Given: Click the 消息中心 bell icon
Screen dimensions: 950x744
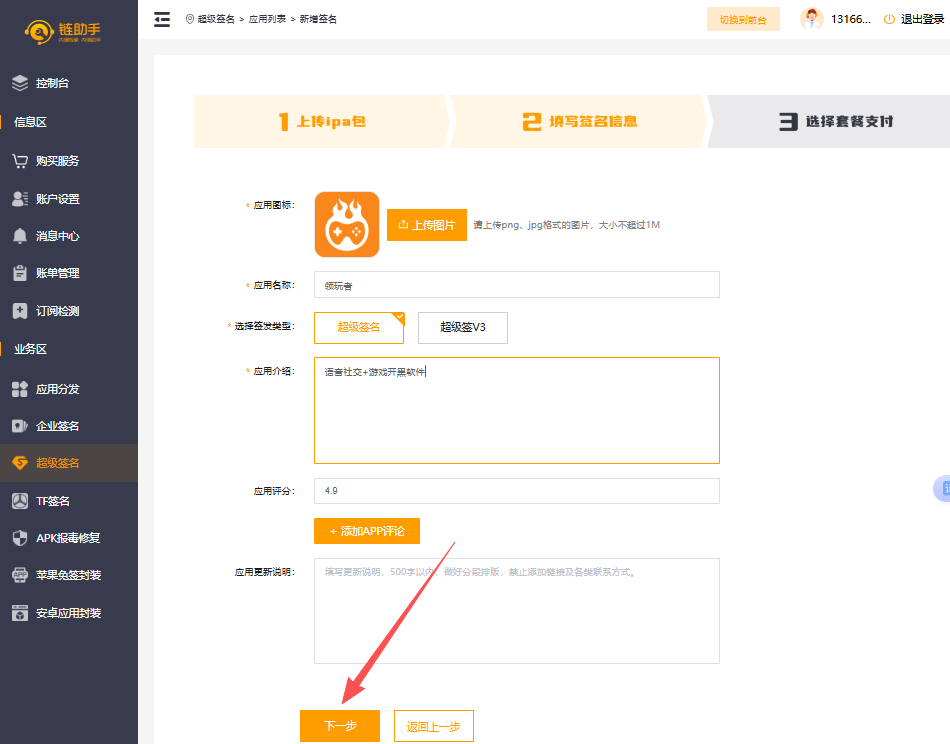Looking at the screenshot, I should pos(20,236).
